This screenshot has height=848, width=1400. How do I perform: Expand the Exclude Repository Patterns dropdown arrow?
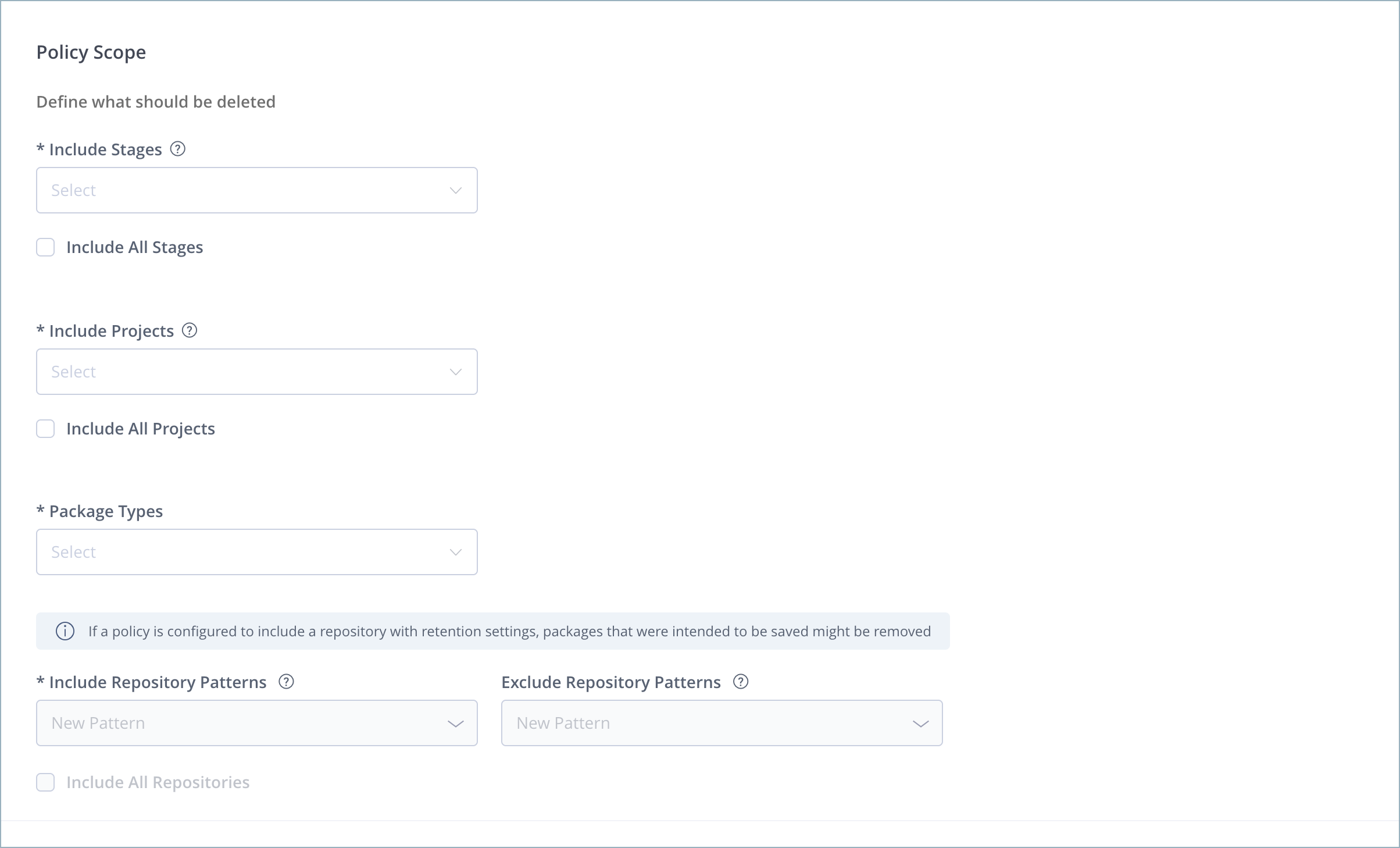(921, 724)
